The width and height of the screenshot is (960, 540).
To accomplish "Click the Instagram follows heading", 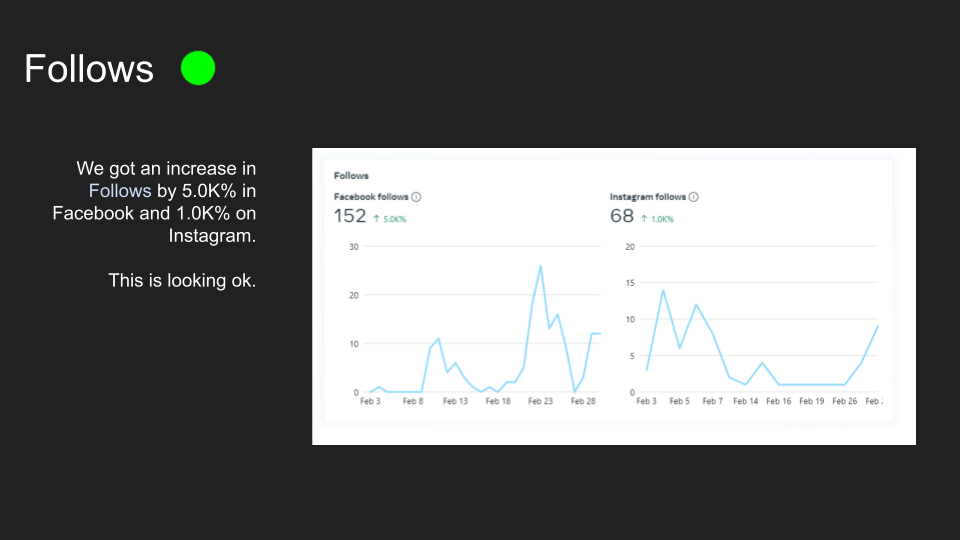I will coord(648,197).
